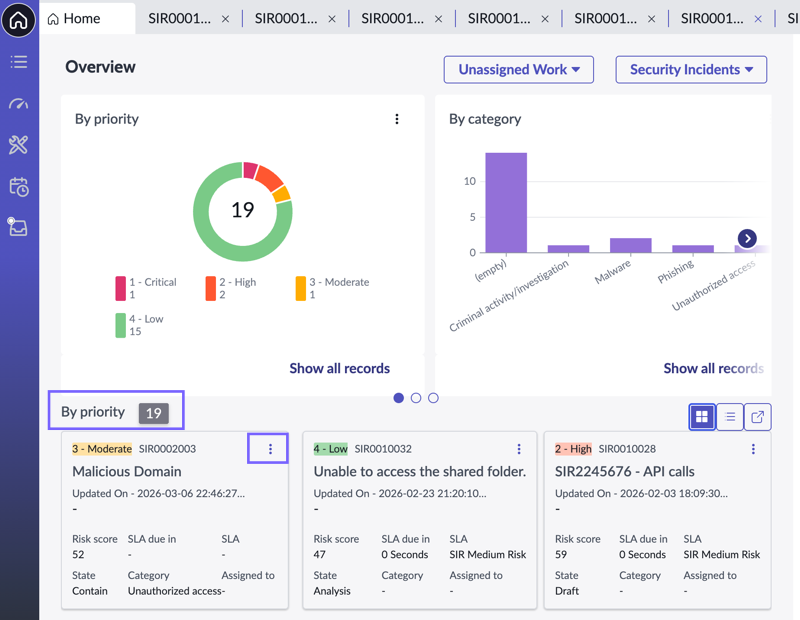Click the 4 - Low legend swatch

coord(120,325)
